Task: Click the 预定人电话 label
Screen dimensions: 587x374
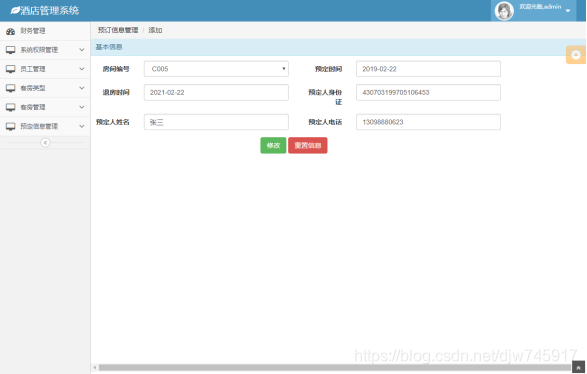Action: [325, 122]
